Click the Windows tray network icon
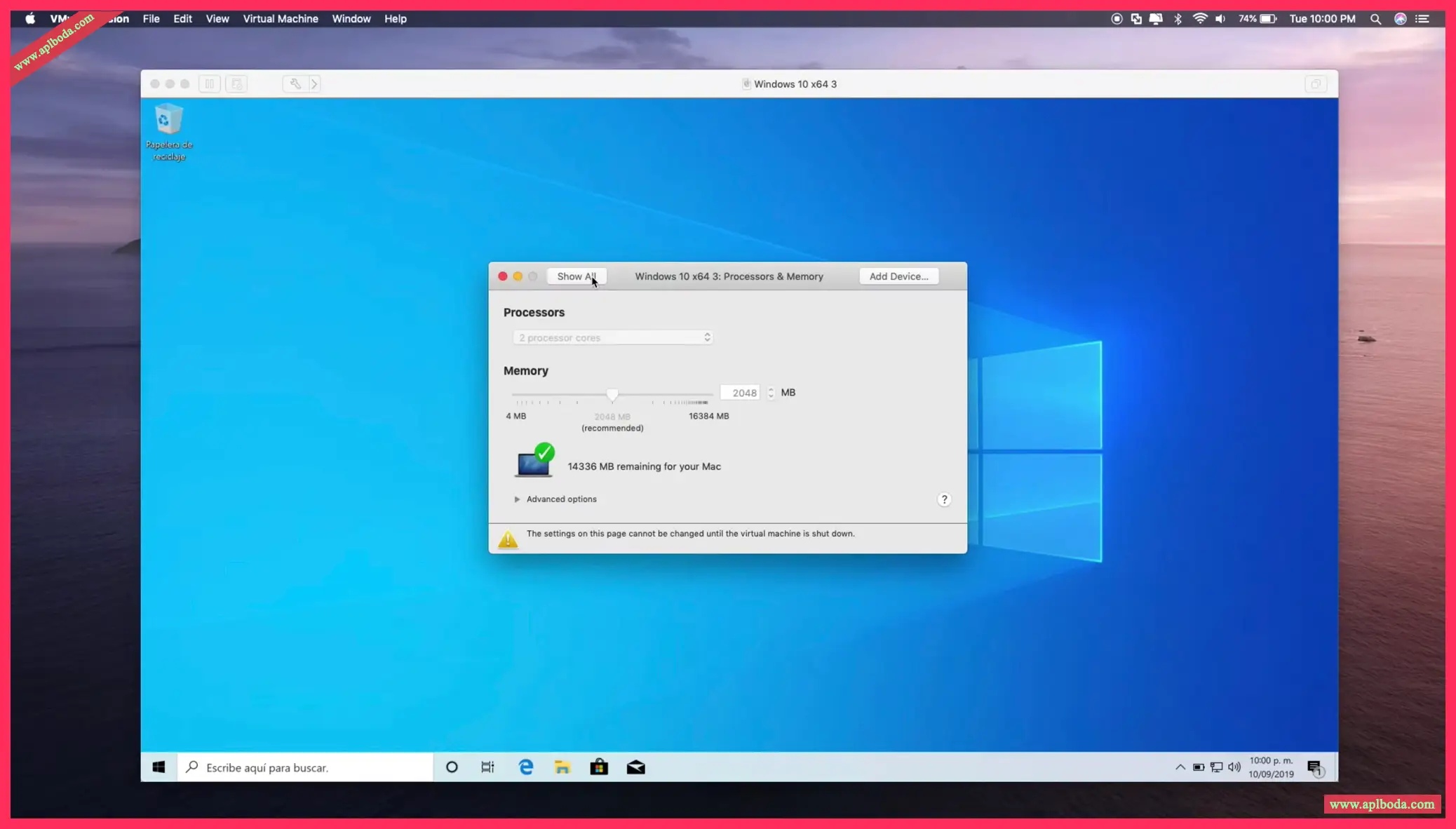1456x829 pixels. tap(1217, 767)
